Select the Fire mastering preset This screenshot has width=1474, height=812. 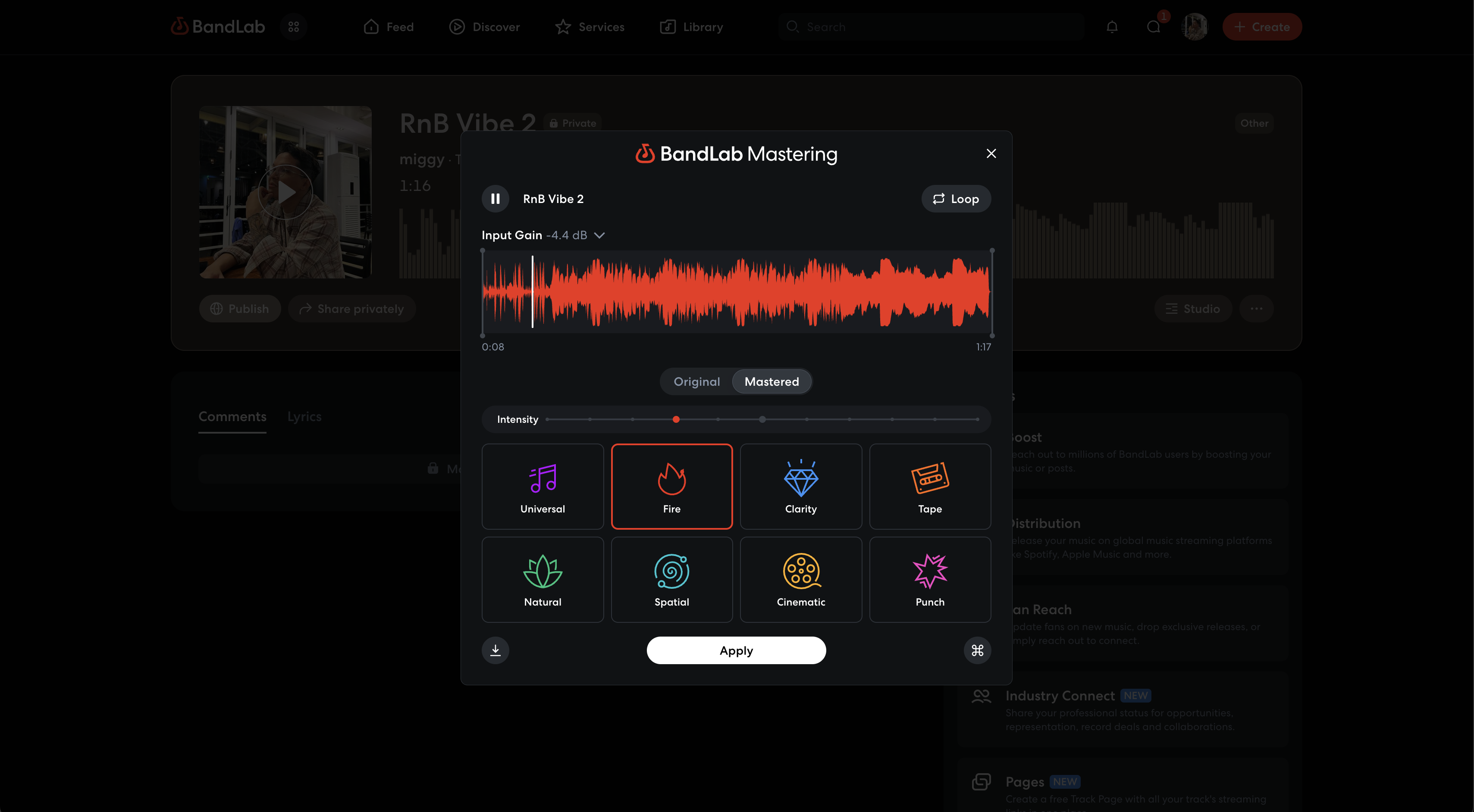click(671, 486)
